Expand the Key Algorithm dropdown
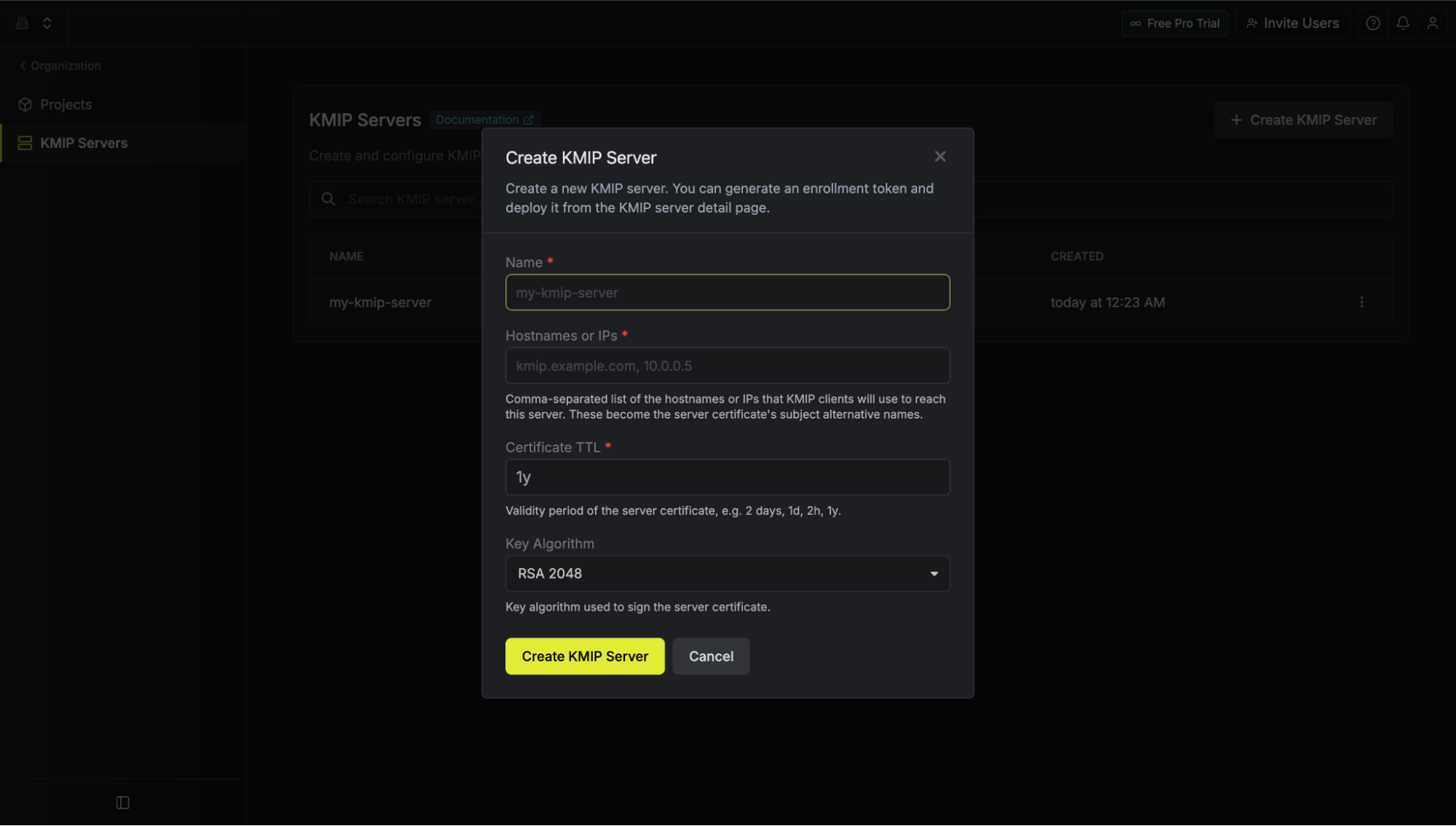The height and width of the screenshot is (826, 1456). (x=727, y=573)
